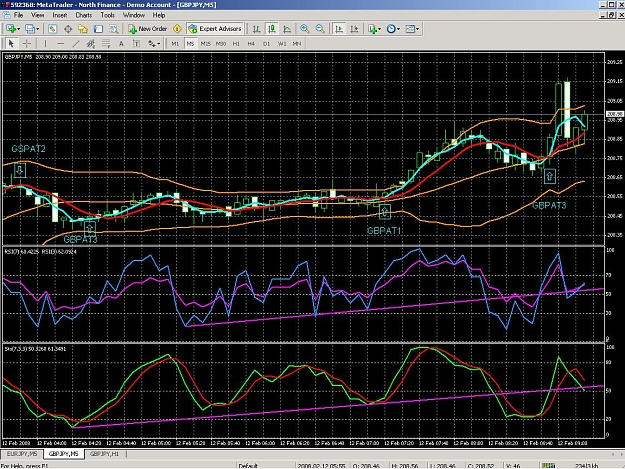The height and width of the screenshot is (469, 625).
Task: Select the Text 'A' tool
Action: pyautogui.click(x=121, y=43)
